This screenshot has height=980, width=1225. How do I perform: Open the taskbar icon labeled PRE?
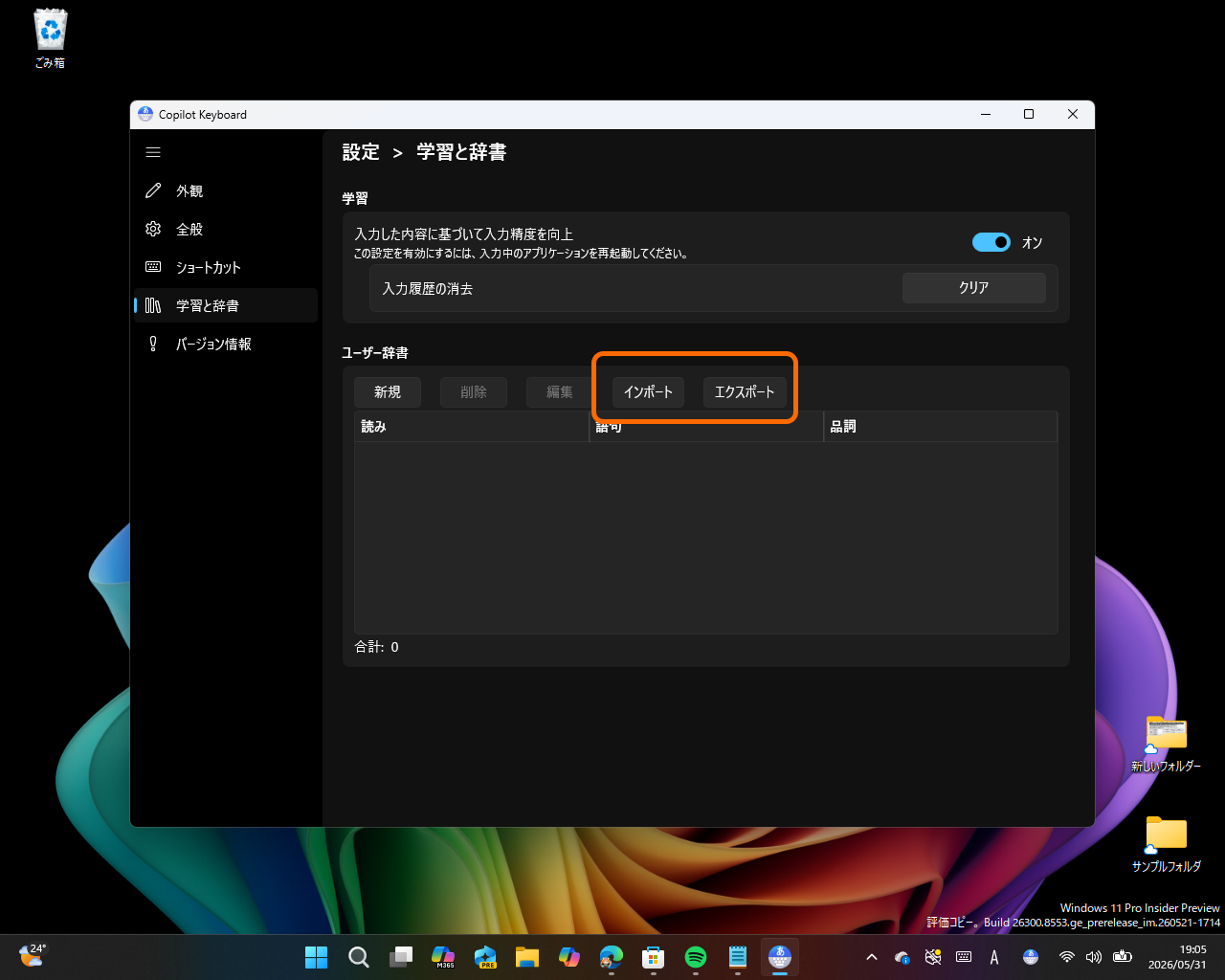pos(485,957)
